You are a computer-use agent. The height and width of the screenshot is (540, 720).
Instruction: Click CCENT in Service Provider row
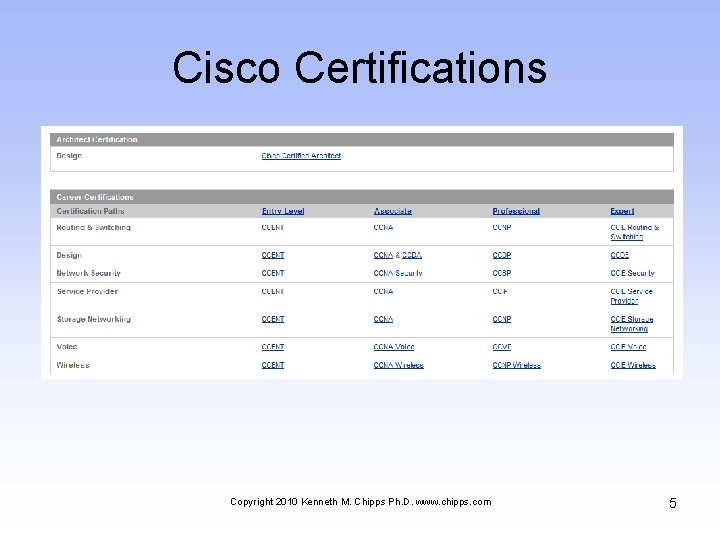[273, 291]
